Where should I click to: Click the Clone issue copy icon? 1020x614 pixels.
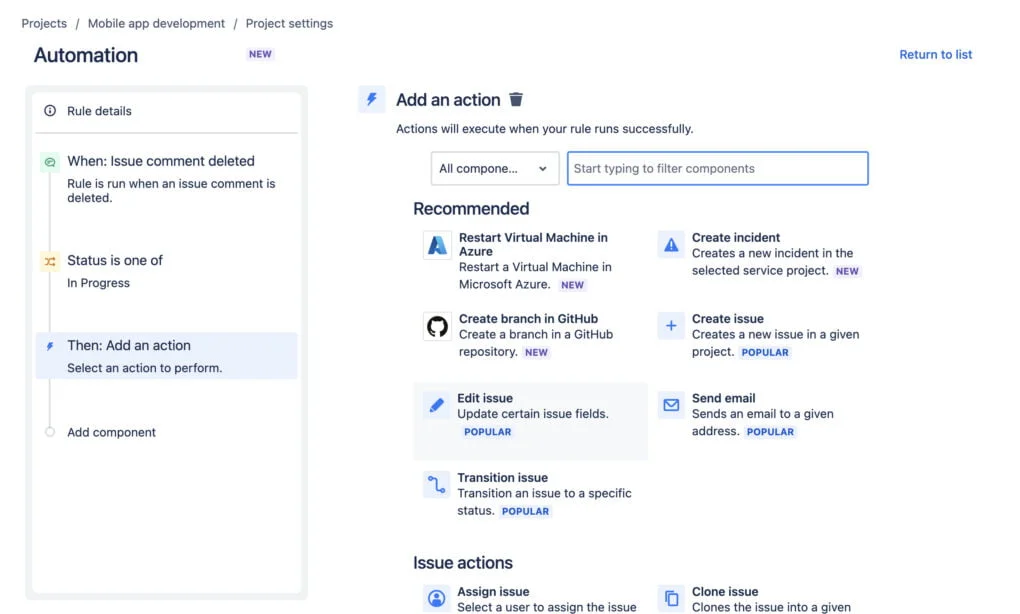(x=671, y=598)
